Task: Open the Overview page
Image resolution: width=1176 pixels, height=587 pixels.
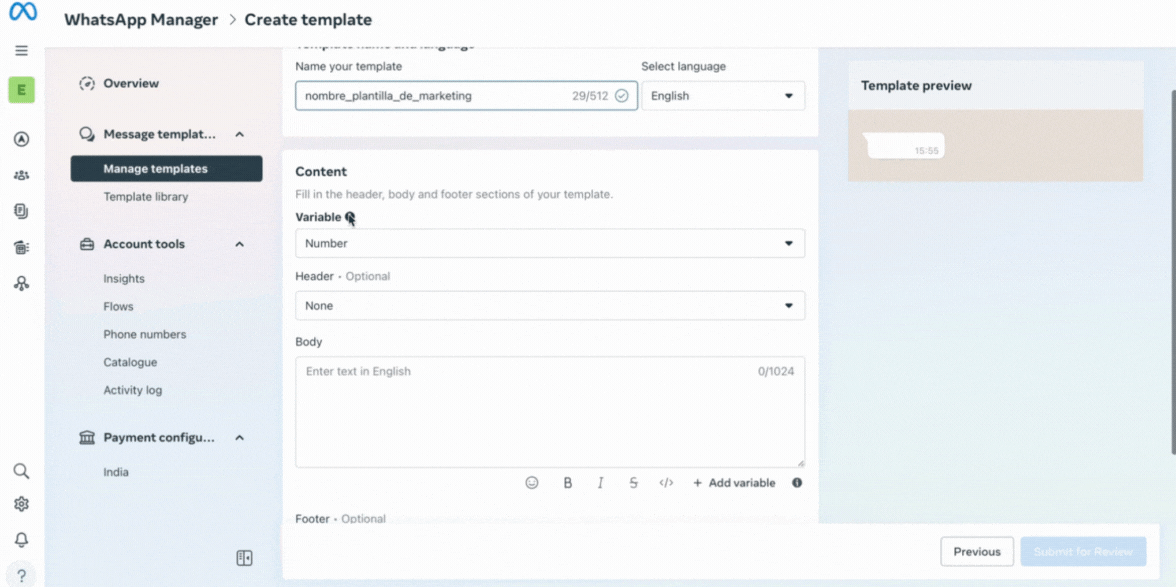Action: 131,83
